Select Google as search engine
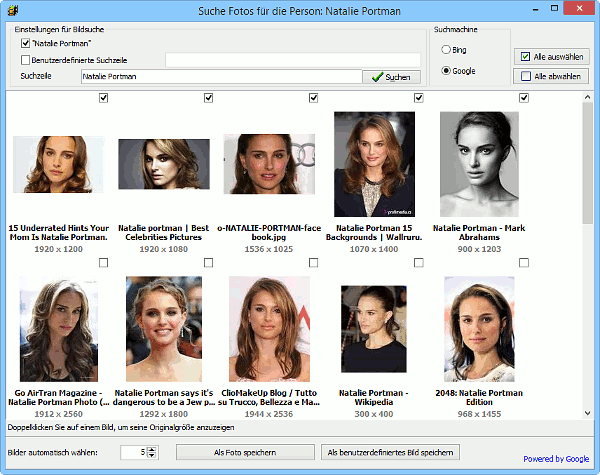600x475 pixels. tap(446, 71)
